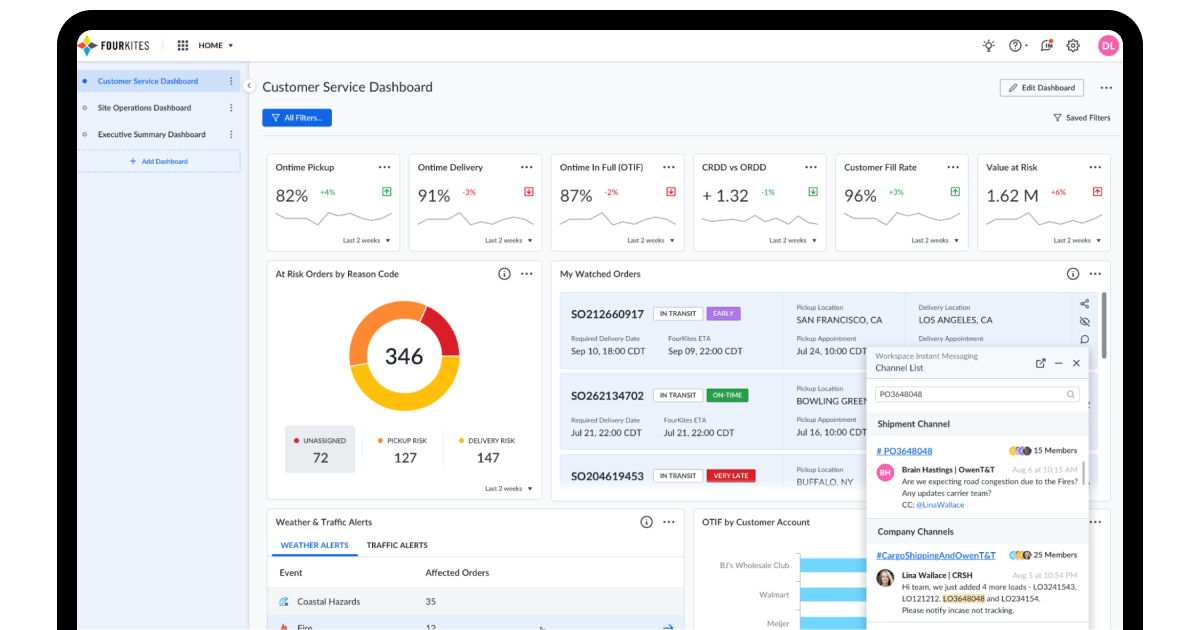Click the lightbulb ideas icon
This screenshot has width=1200, height=630.
tap(989, 45)
